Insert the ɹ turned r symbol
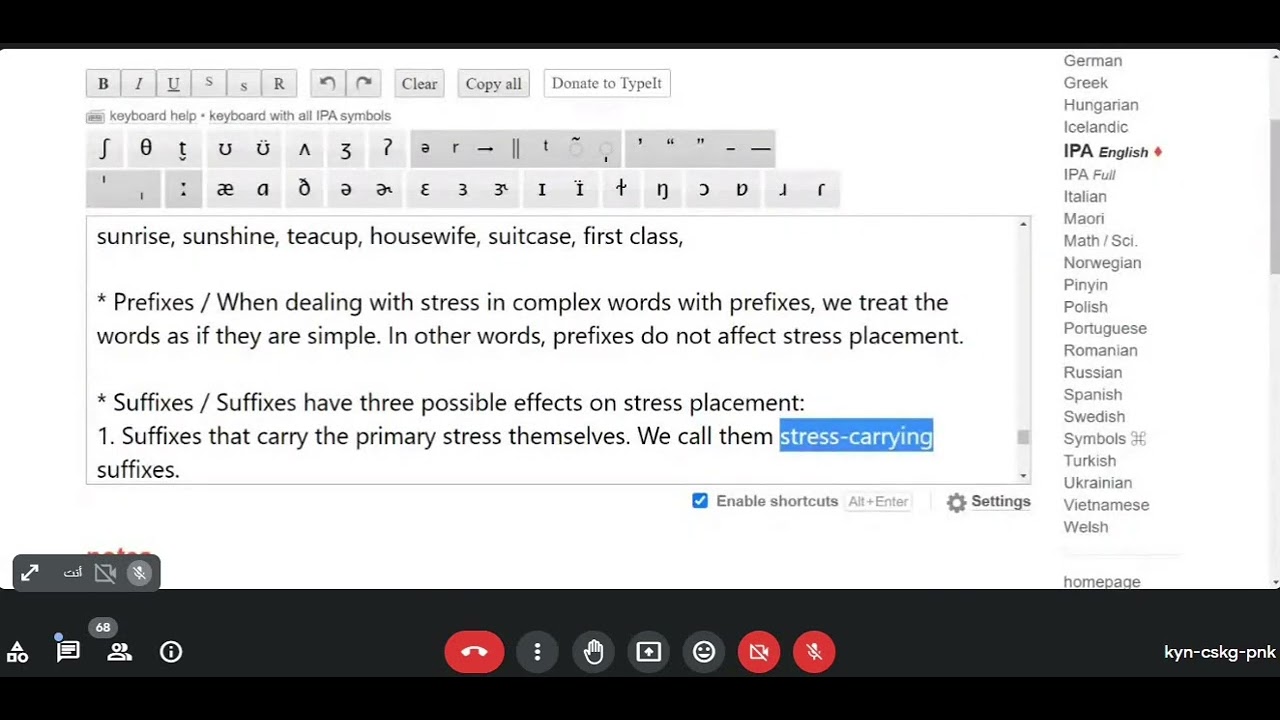Viewport: 1280px width, 720px height. pyautogui.click(x=783, y=189)
